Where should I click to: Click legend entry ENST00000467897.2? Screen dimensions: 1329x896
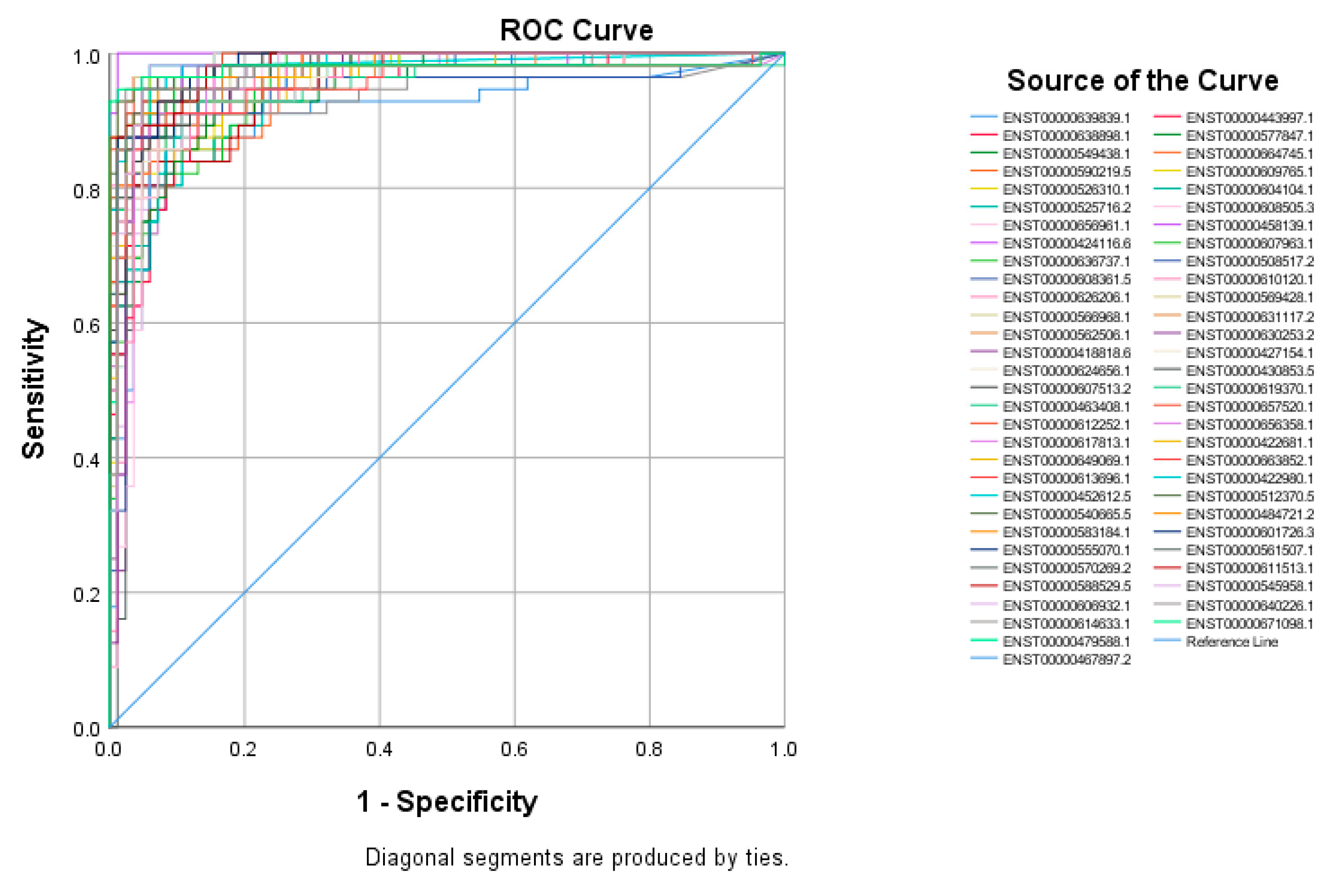tap(1066, 659)
